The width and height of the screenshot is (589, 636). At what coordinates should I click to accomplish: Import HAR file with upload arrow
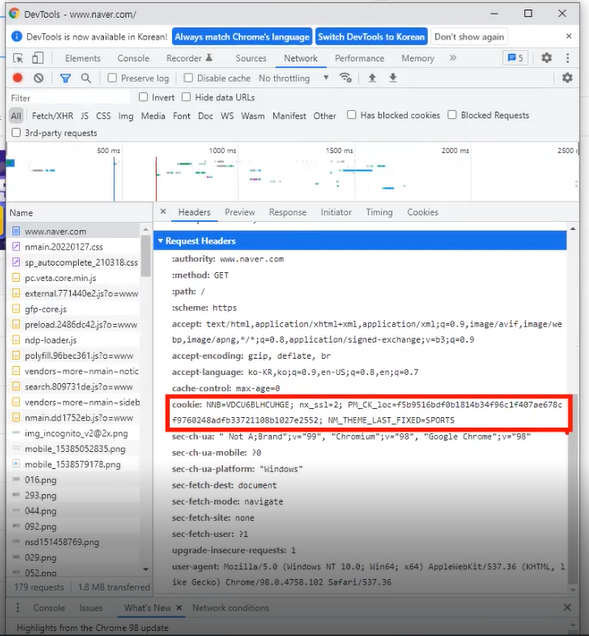372,77
